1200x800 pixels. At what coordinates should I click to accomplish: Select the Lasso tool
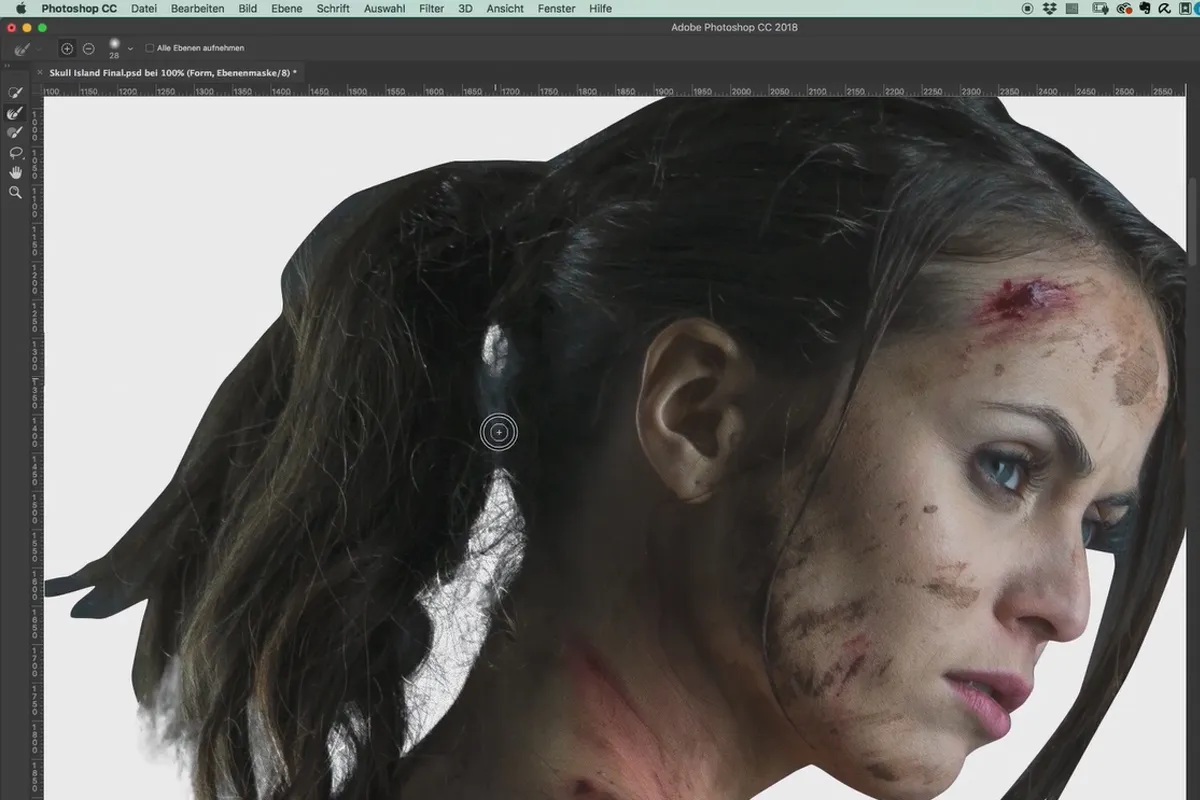[15, 152]
